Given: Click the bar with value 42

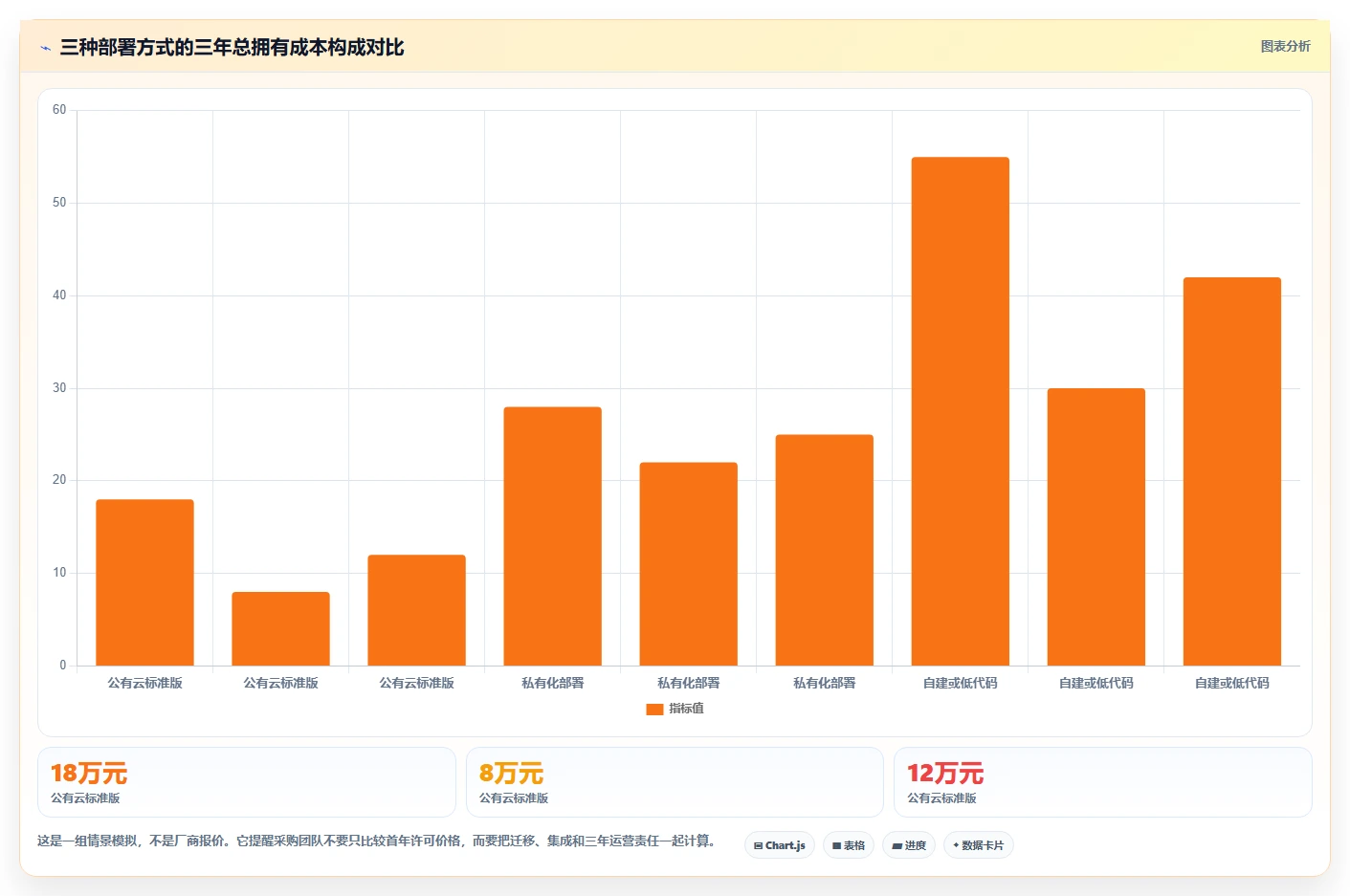Looking at the screenshot, I should click(x=1232, y=471).
